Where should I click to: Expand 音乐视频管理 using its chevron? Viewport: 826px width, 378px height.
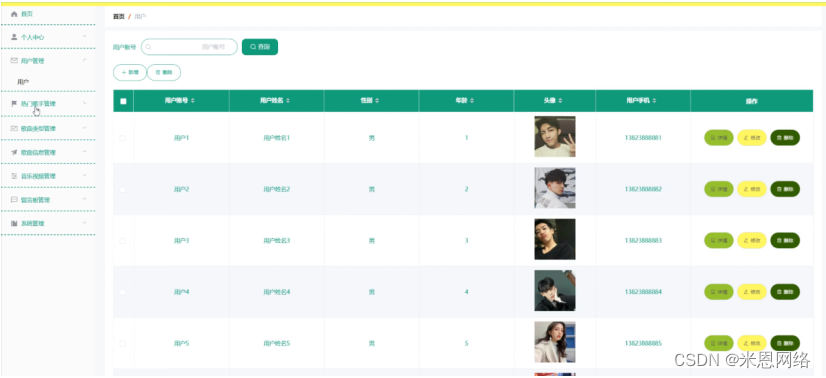[85, 175]
